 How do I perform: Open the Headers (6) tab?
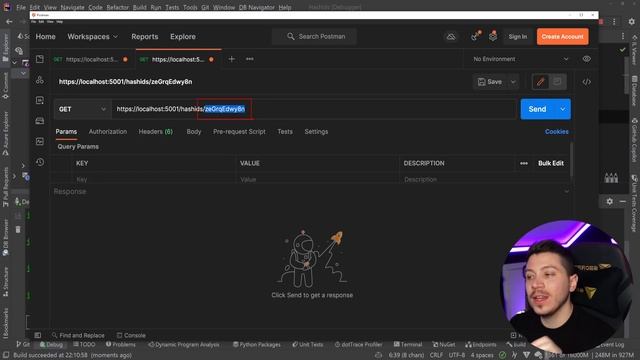tap(156, 131)
